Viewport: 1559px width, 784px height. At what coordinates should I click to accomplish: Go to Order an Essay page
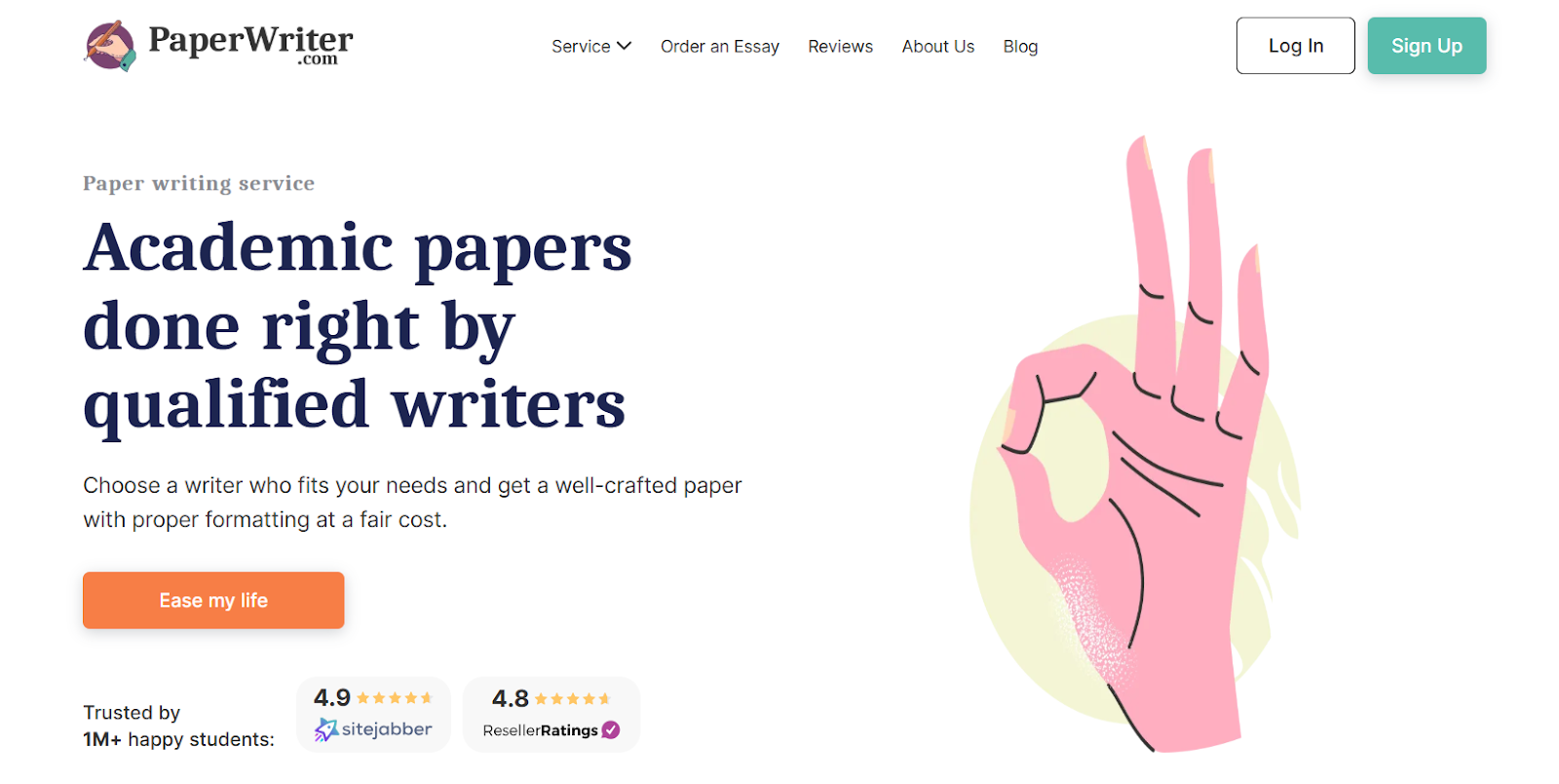coord(720,46)
